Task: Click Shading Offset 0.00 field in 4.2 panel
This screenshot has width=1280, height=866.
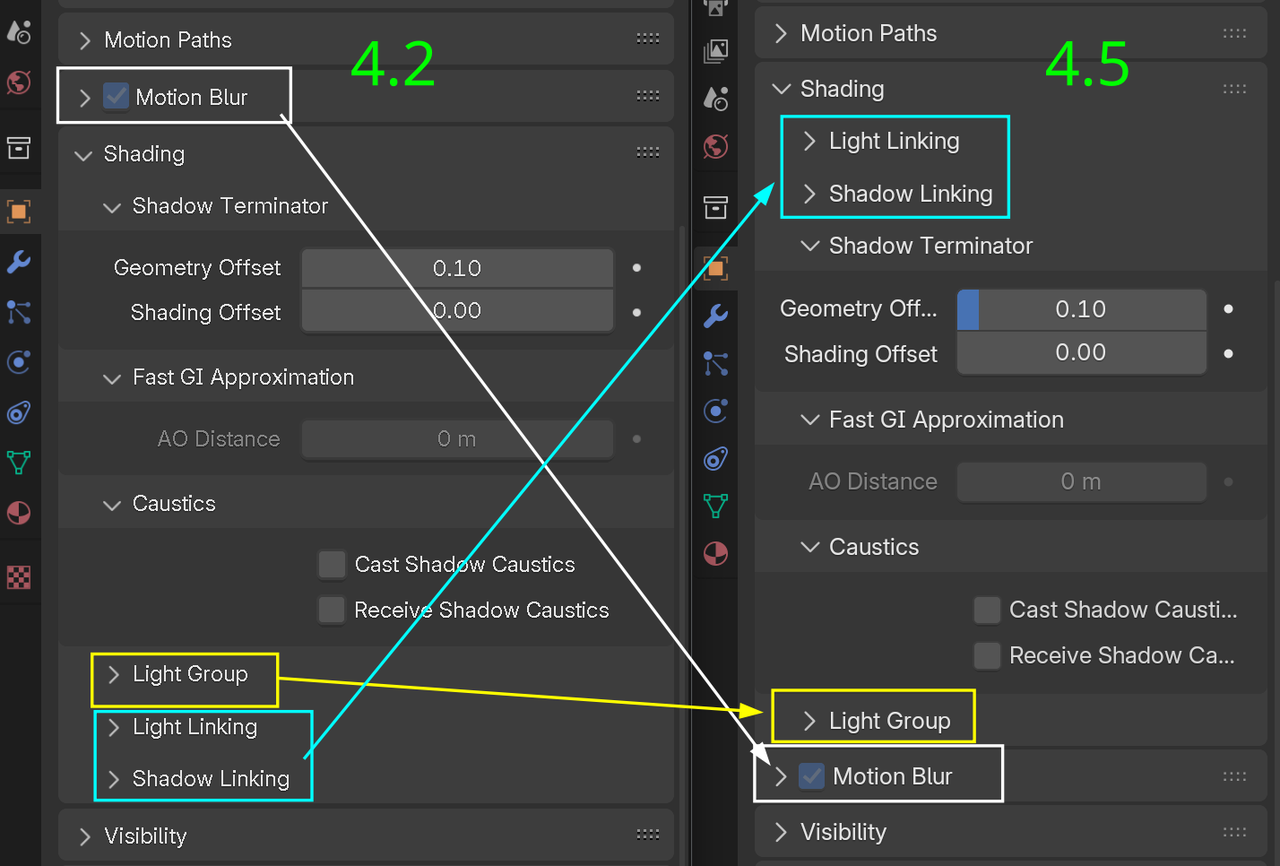Action: tap(457, 311)
